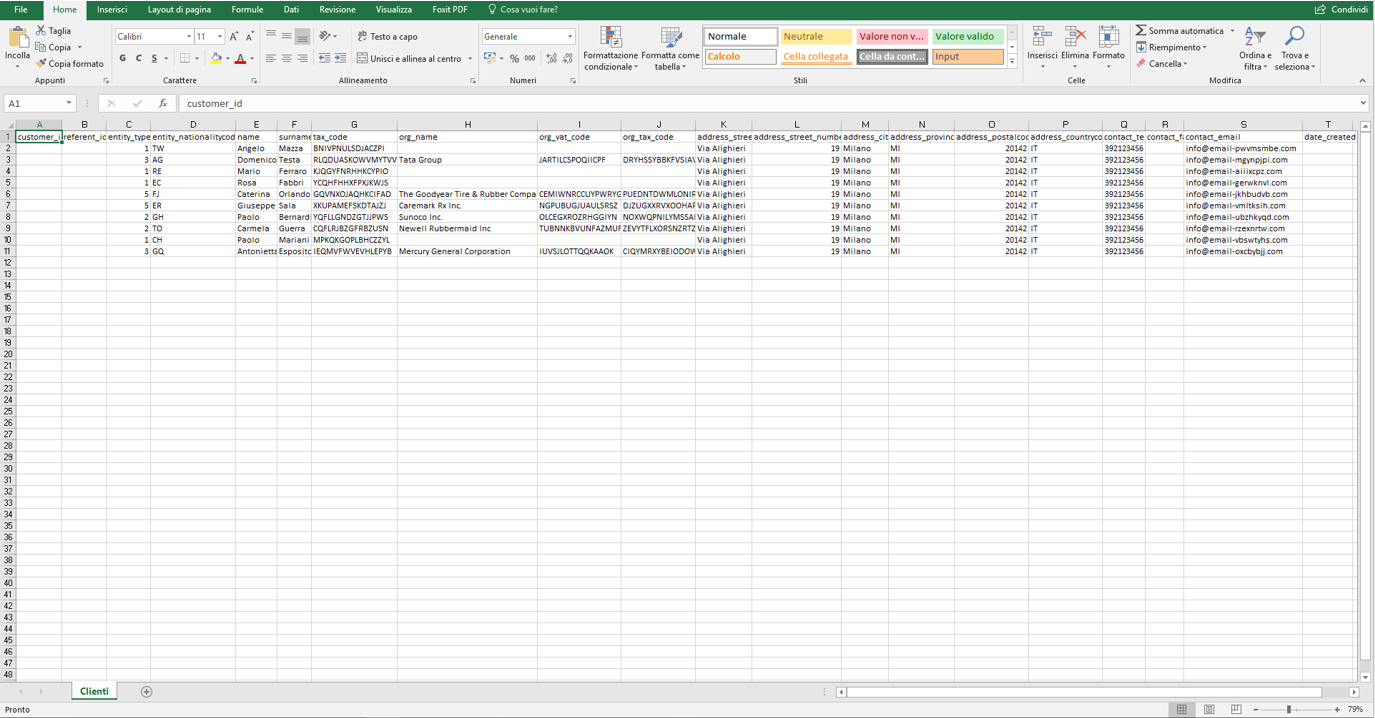1375x718 pixels.
Task: Open the Calibri font name dropdown
Action: tap(189, 37)
